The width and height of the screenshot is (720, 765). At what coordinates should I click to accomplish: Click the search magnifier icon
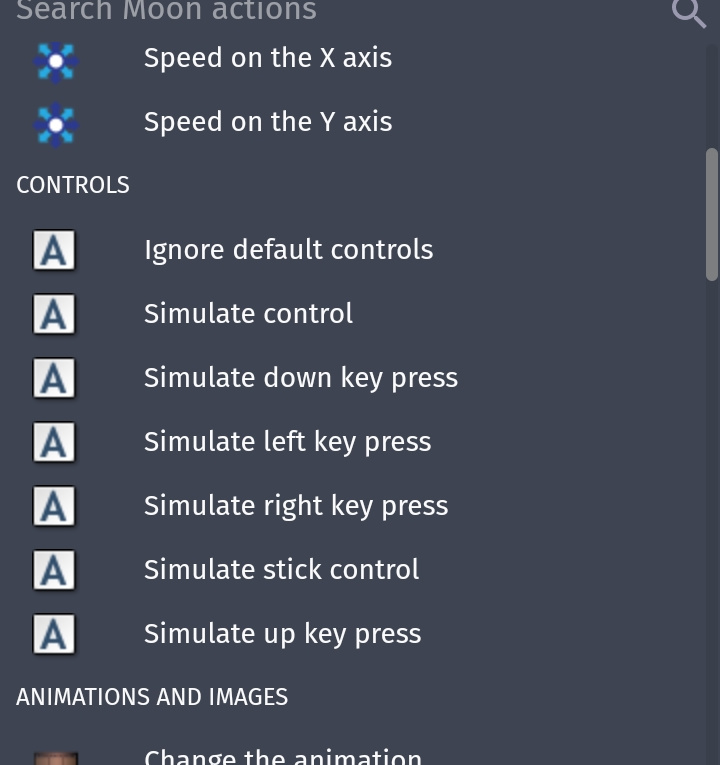tap(688, 13)
